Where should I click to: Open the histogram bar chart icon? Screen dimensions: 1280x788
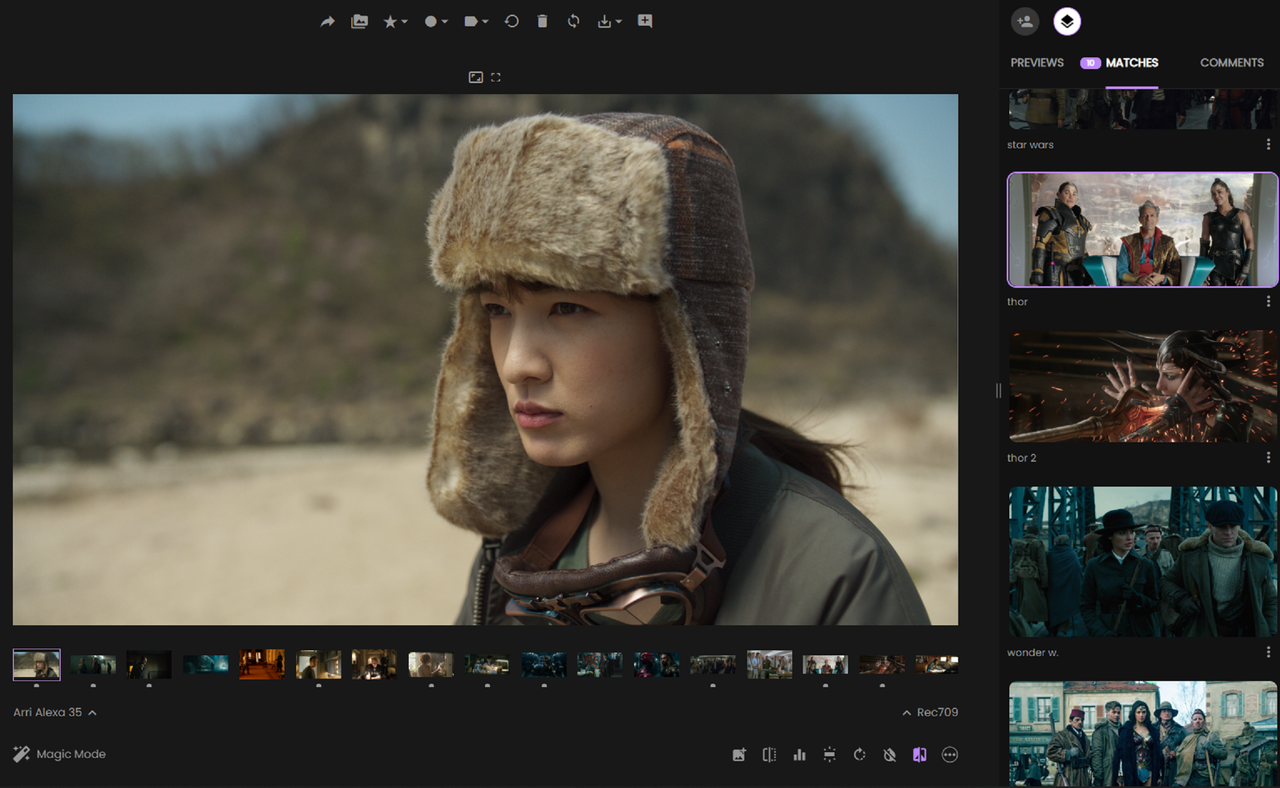tap(799, 755)
